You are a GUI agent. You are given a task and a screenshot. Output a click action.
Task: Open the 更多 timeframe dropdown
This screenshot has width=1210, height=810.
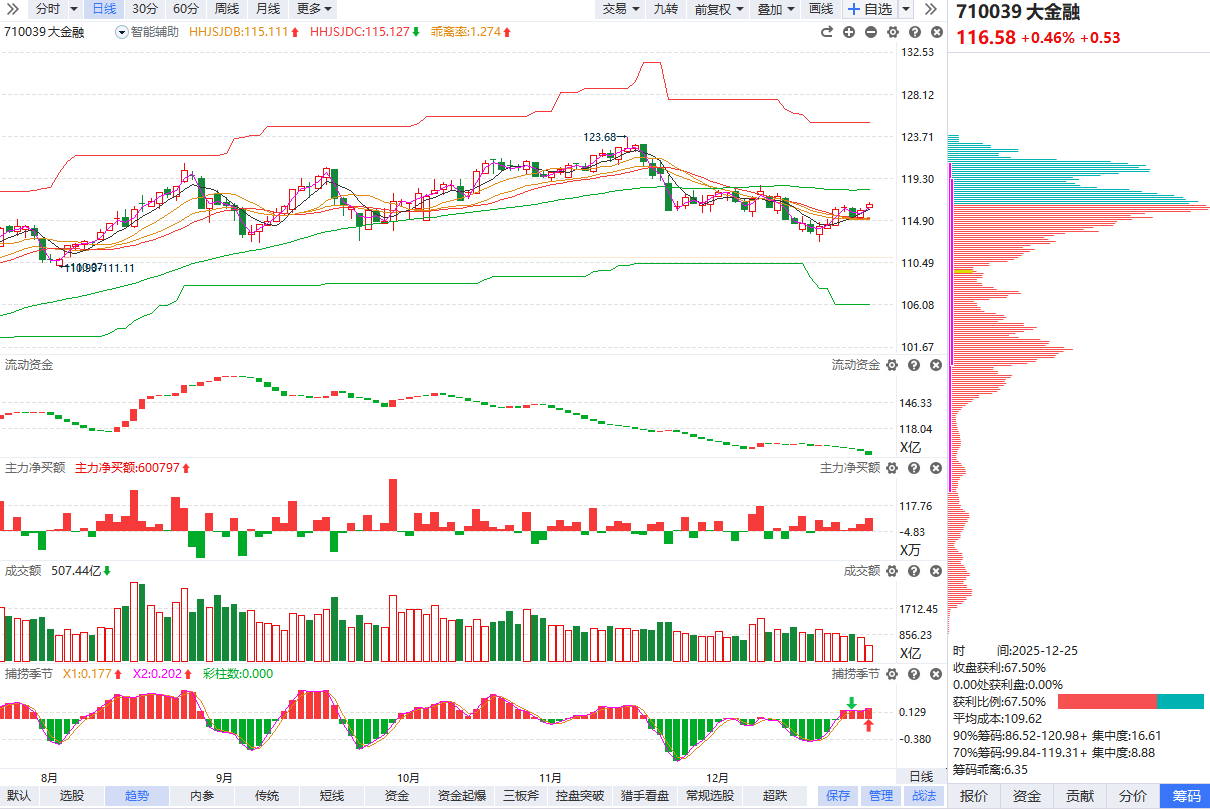(x=314, y=9)
